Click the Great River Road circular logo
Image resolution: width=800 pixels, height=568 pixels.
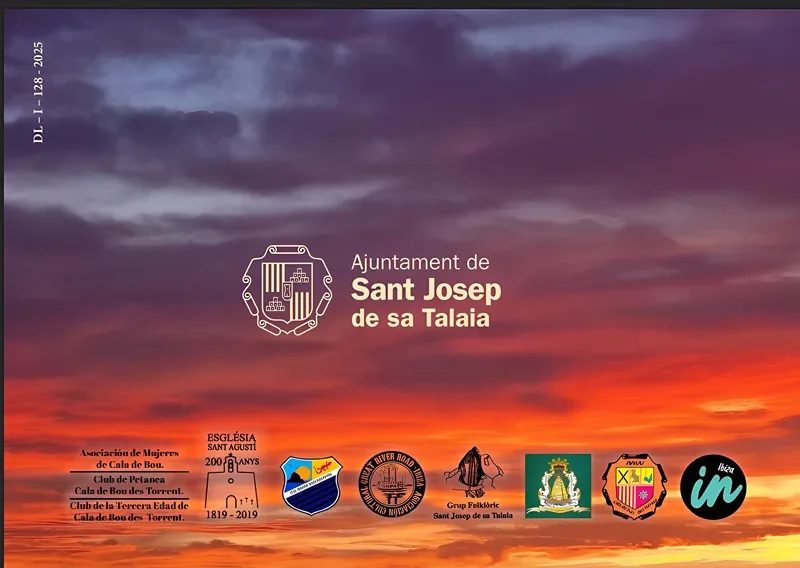392,484
